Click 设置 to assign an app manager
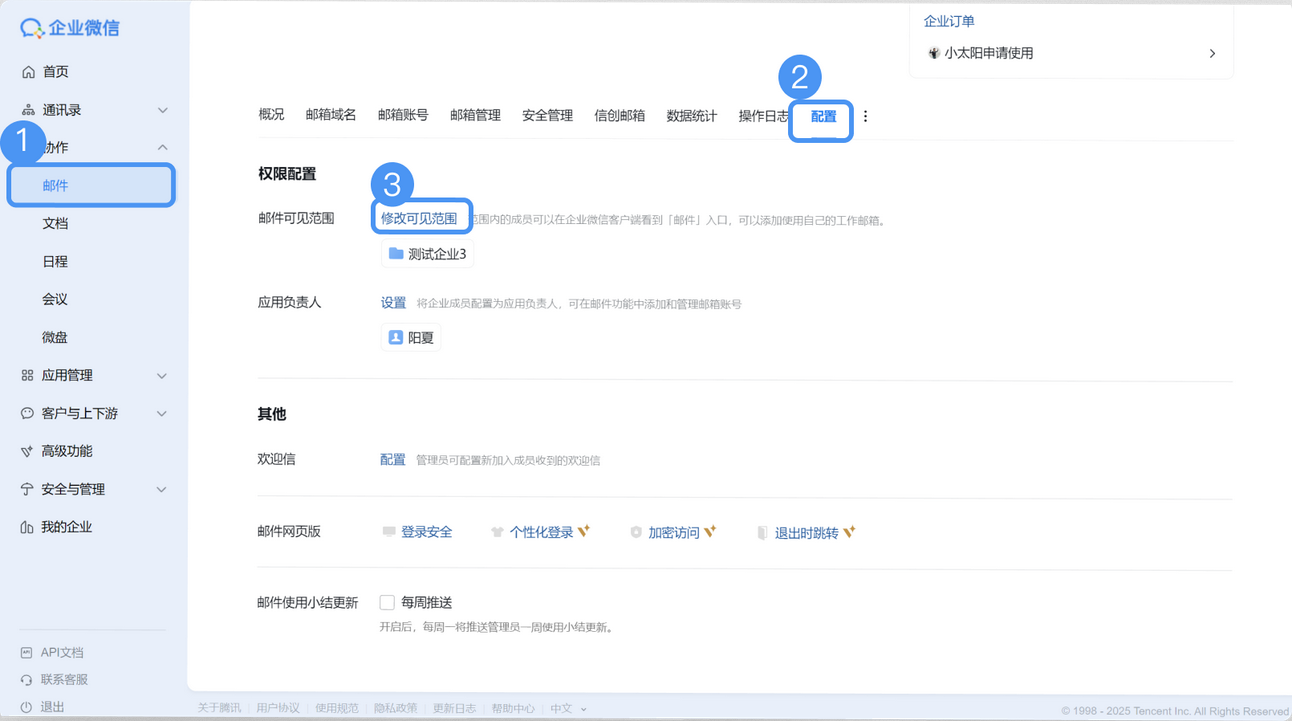This screenshot has width=1292, height=721. (392, 302)
